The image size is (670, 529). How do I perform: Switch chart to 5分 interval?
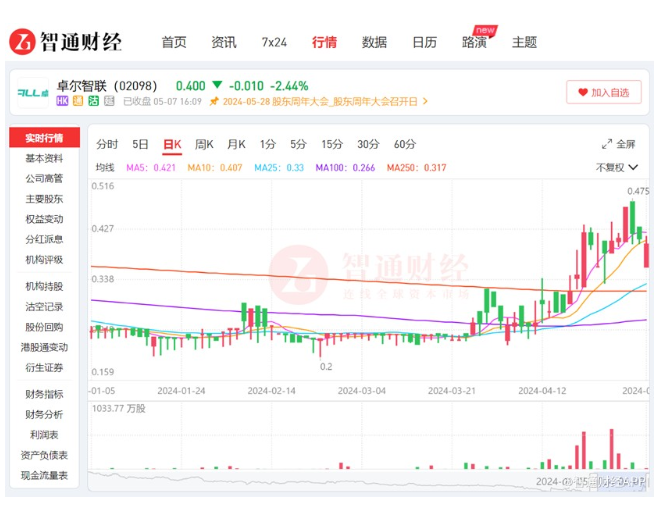299,144
